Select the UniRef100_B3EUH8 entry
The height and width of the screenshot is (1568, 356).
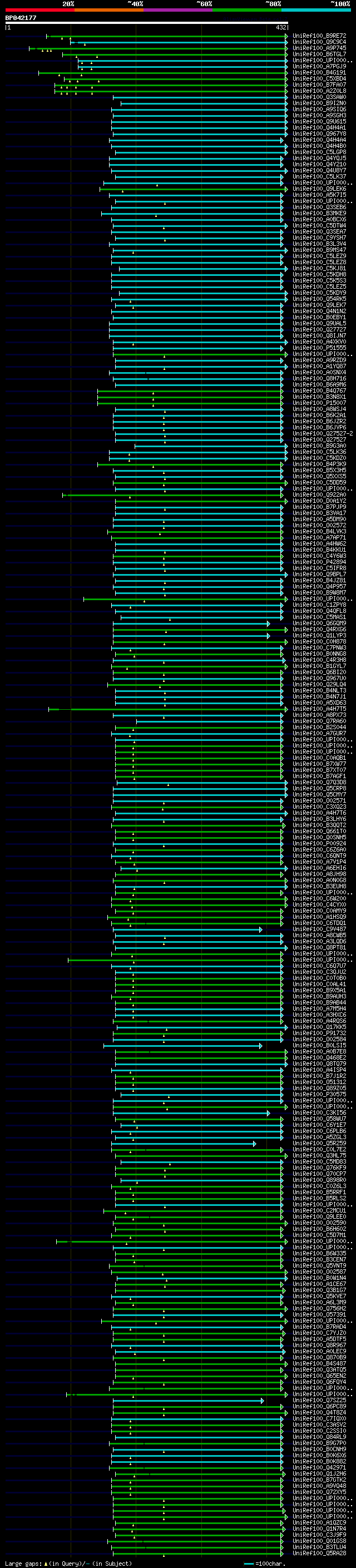pos(319,886)
